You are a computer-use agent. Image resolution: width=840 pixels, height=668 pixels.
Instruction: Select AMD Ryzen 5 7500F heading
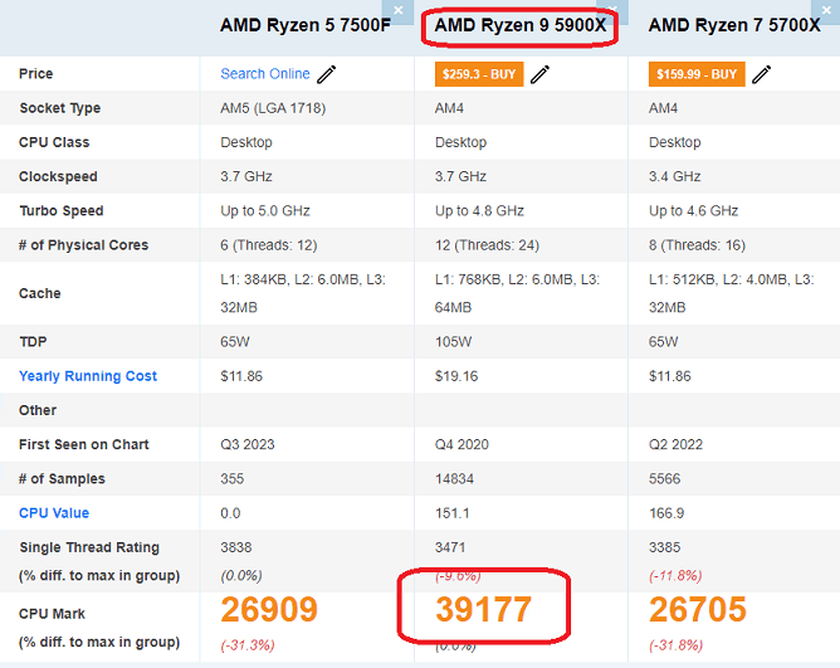point(305,25)
